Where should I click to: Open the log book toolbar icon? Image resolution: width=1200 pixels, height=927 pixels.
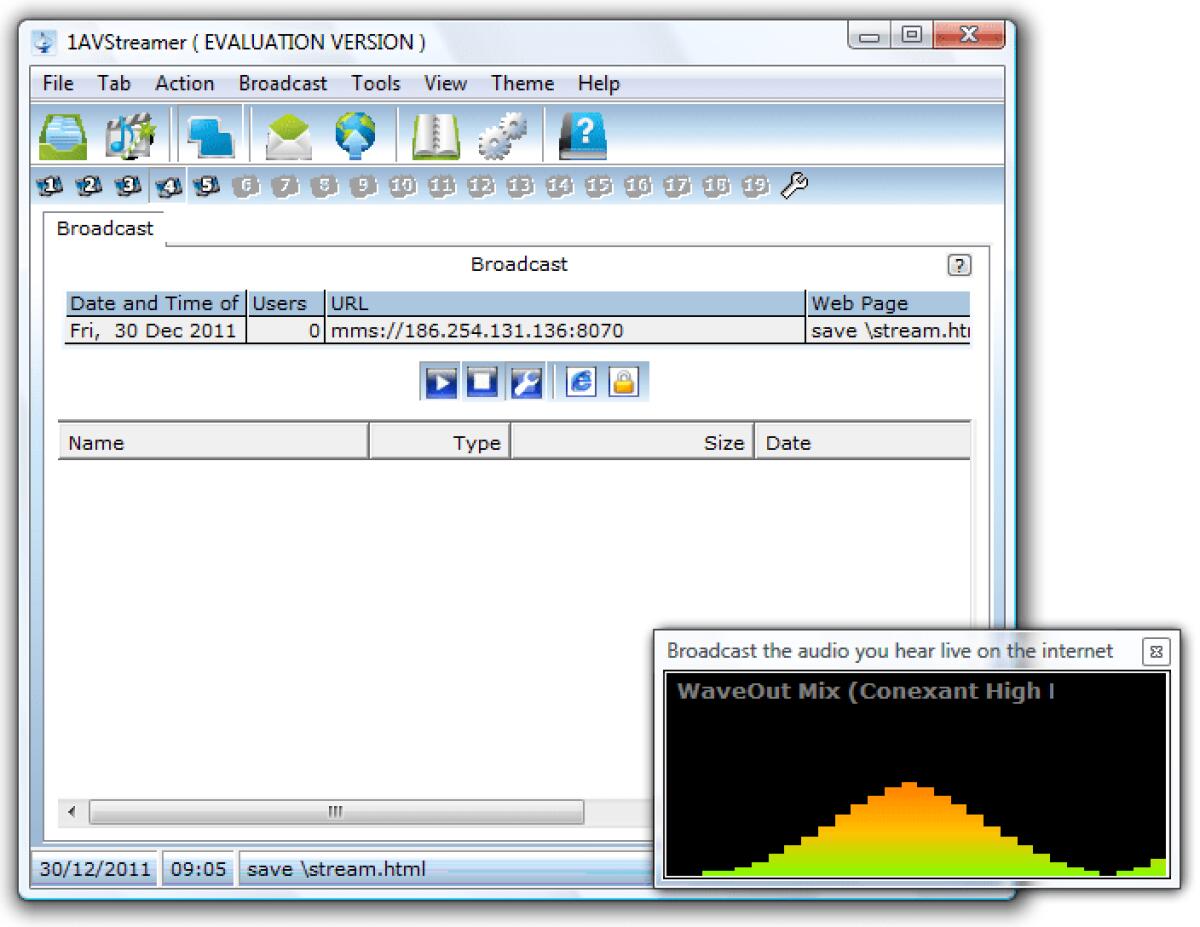437,135
